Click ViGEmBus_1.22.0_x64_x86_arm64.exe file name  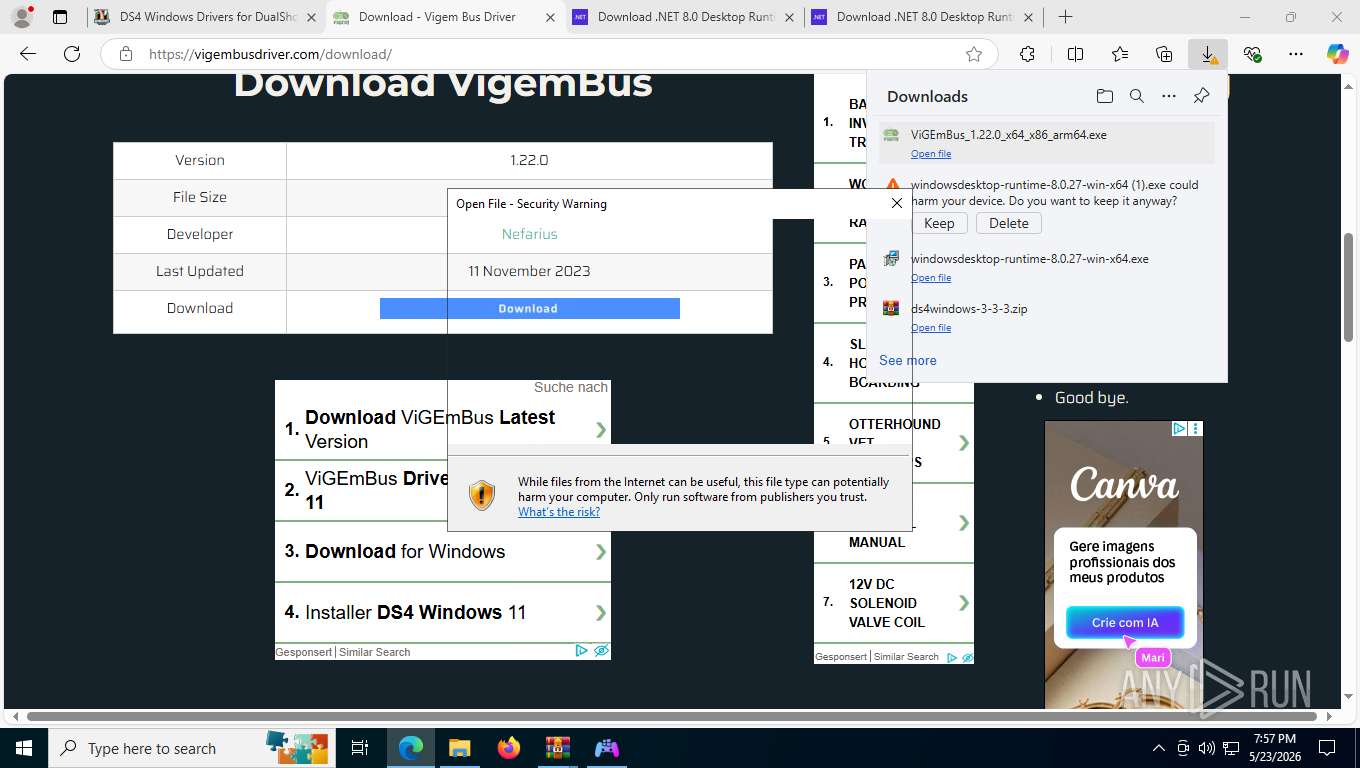(x=1009, y=134)
